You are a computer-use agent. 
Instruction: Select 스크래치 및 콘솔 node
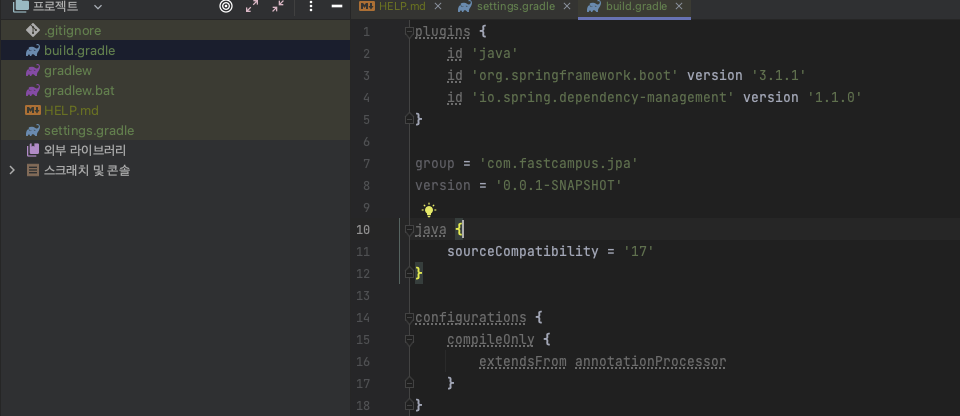pos(175,170)
